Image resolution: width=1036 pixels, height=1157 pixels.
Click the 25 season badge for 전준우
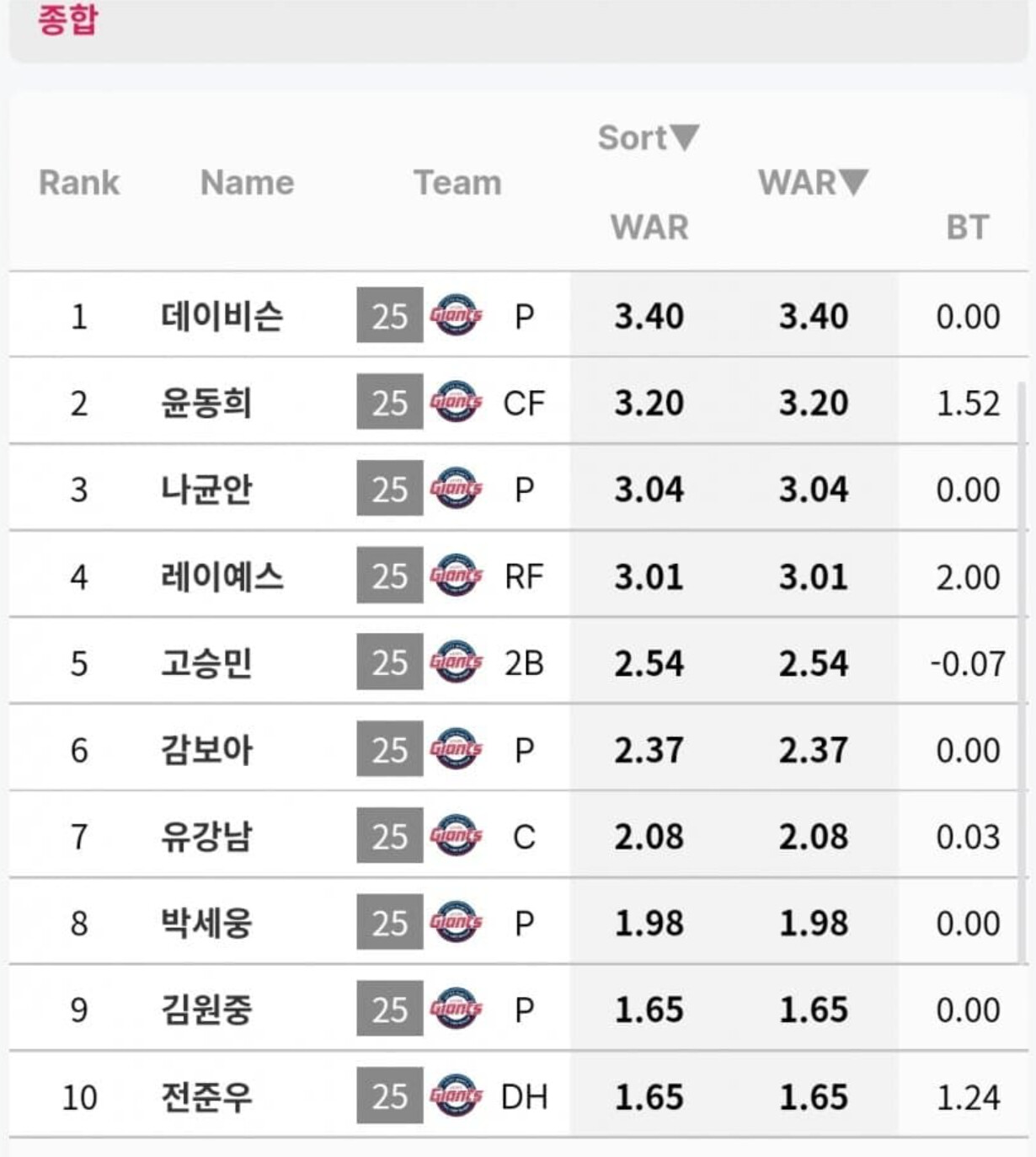tap(390, 1096)
